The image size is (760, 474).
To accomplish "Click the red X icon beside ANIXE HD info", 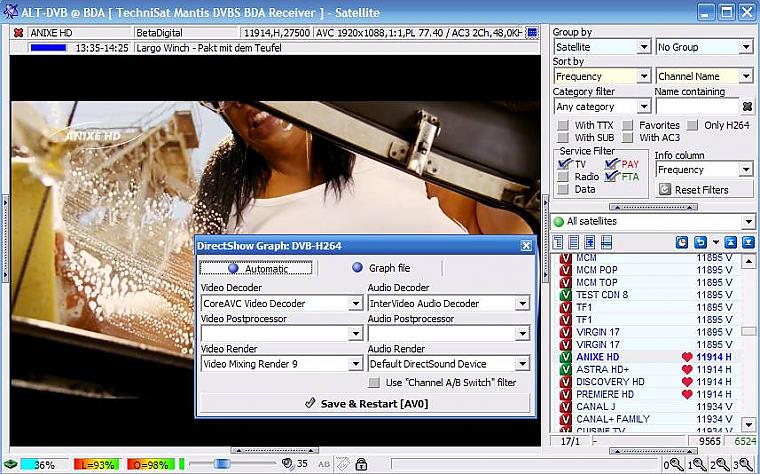I will click(18, 33).
